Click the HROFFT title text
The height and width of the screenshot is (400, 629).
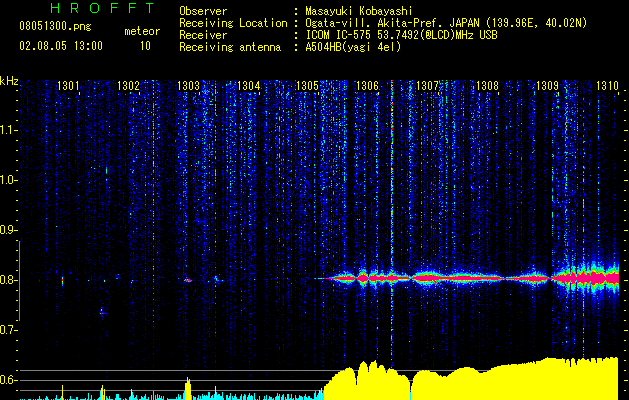tap(103, 8)
